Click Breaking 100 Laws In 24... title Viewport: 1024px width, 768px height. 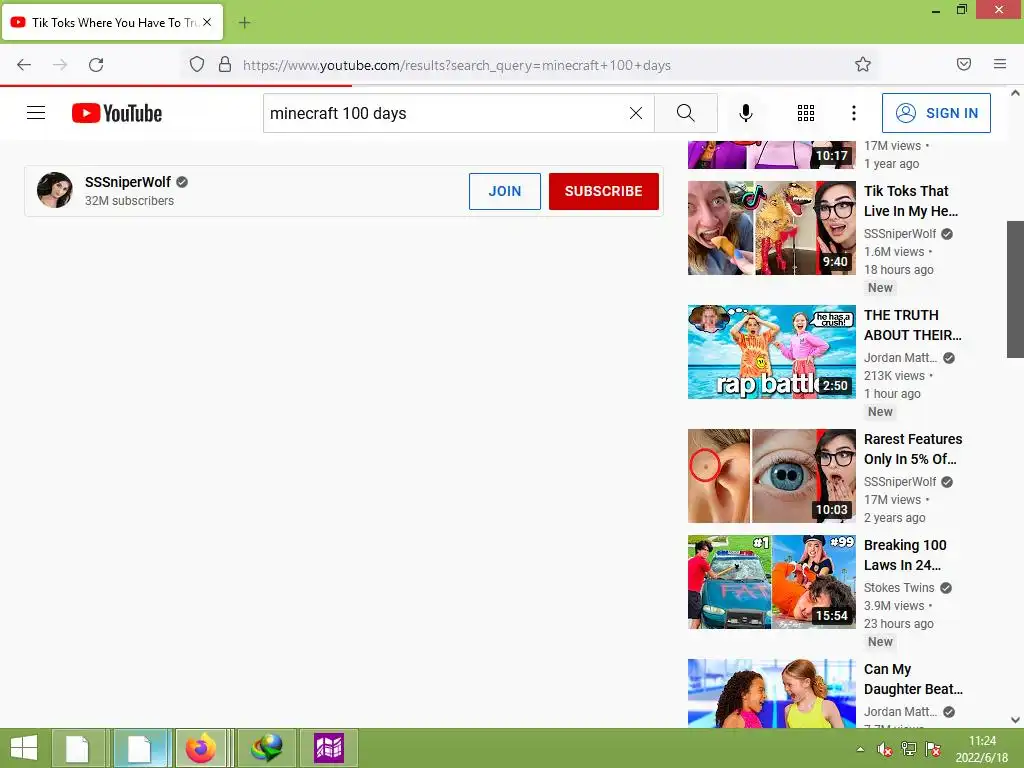click(905, 555)
